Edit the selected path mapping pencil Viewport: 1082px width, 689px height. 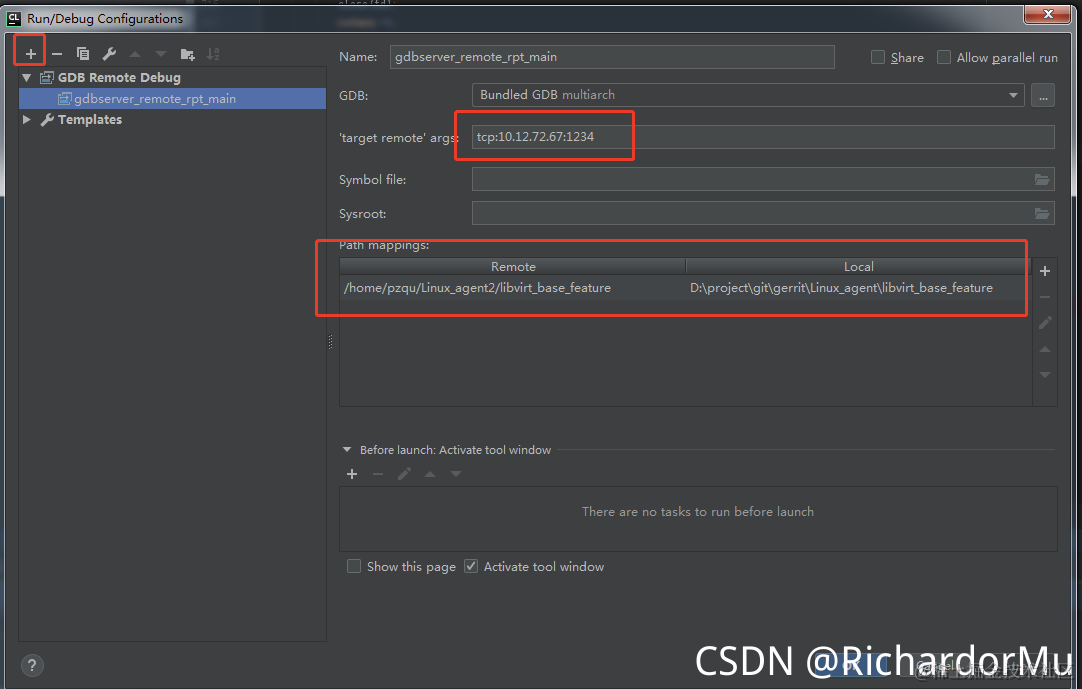[1045, 322]
